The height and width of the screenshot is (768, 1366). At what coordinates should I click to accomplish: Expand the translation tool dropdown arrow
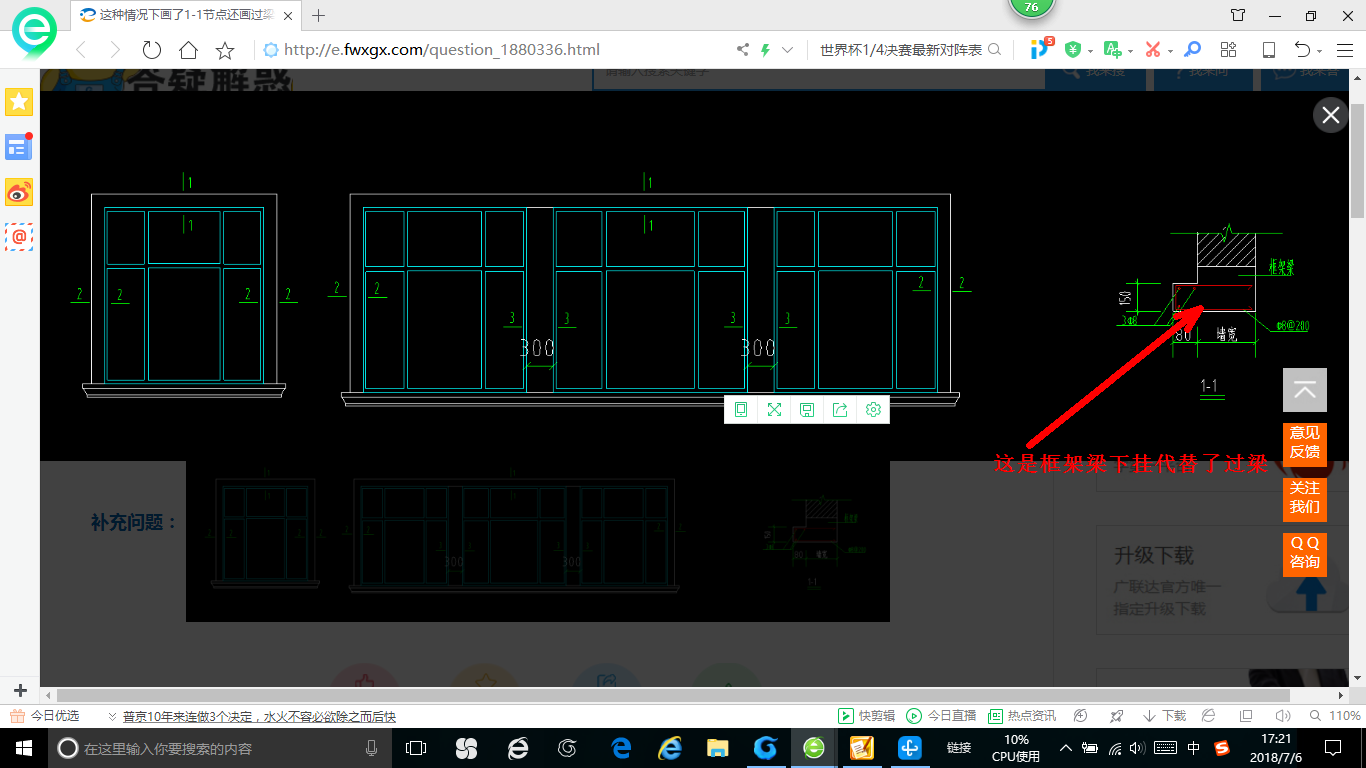(x=1130, y=51)
